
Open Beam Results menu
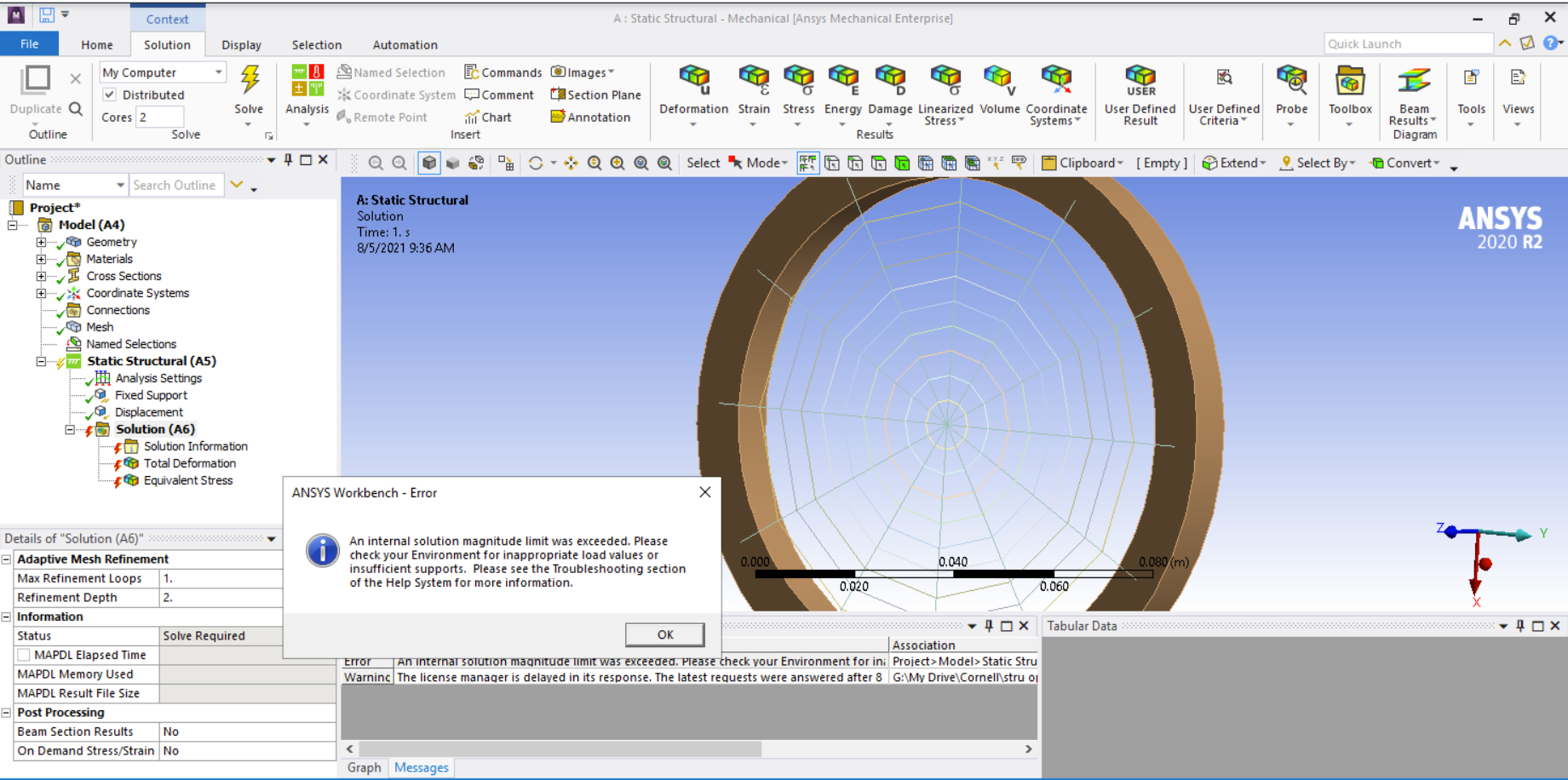pyautogui.click(x=1414, y=95)
